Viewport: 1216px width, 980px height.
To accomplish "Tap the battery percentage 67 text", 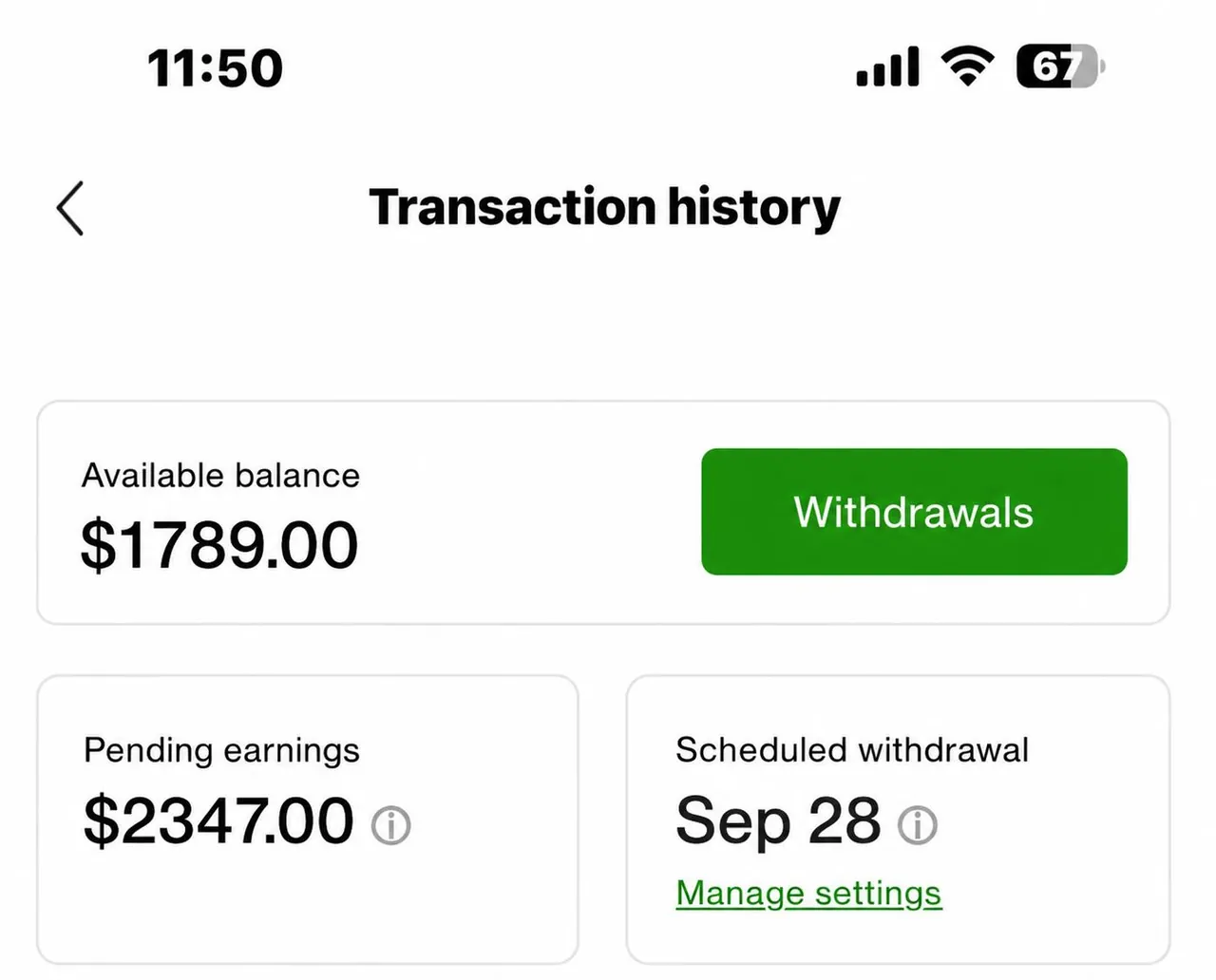I will coord(1054,66).
